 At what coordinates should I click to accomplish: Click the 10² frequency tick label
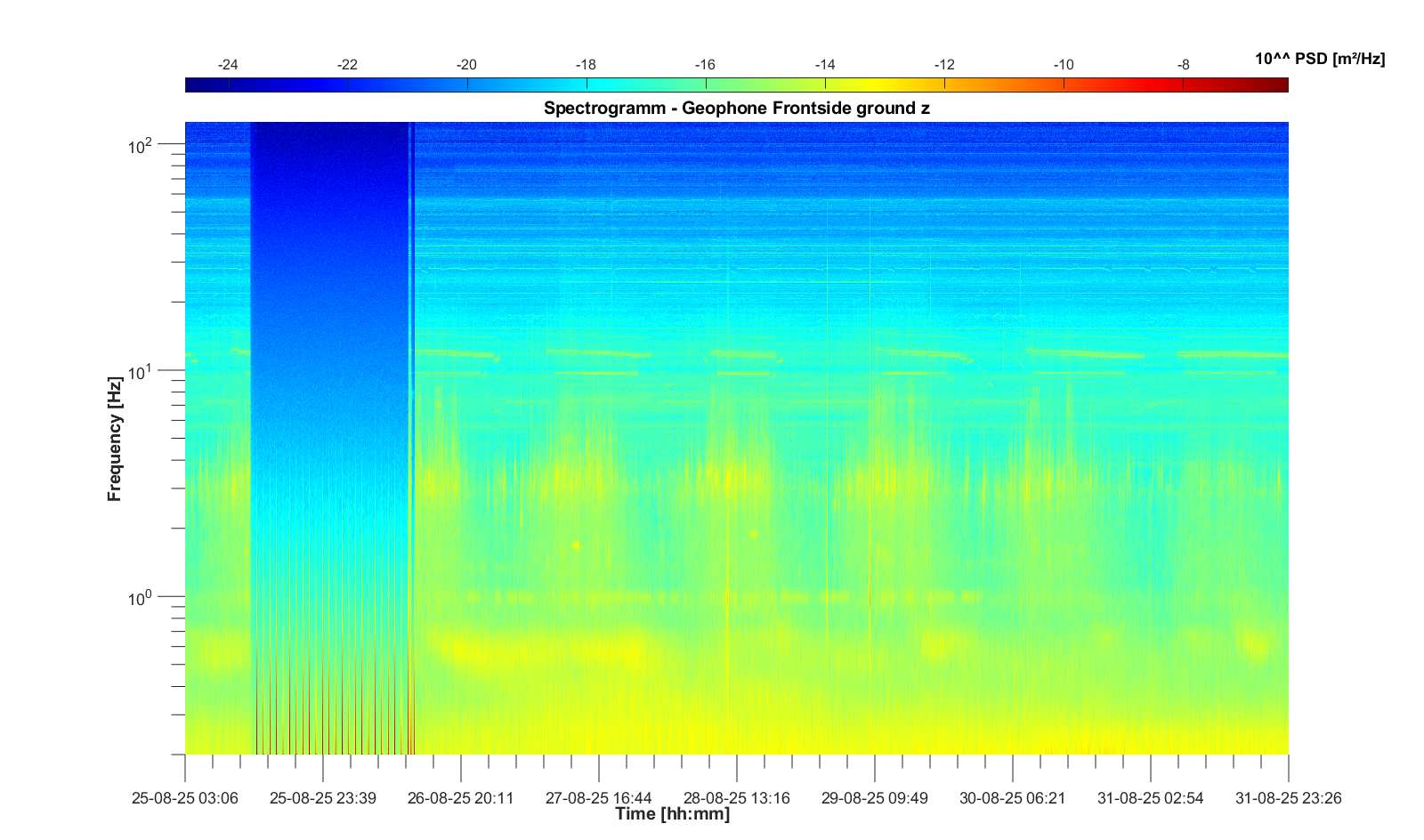[141, 145]
